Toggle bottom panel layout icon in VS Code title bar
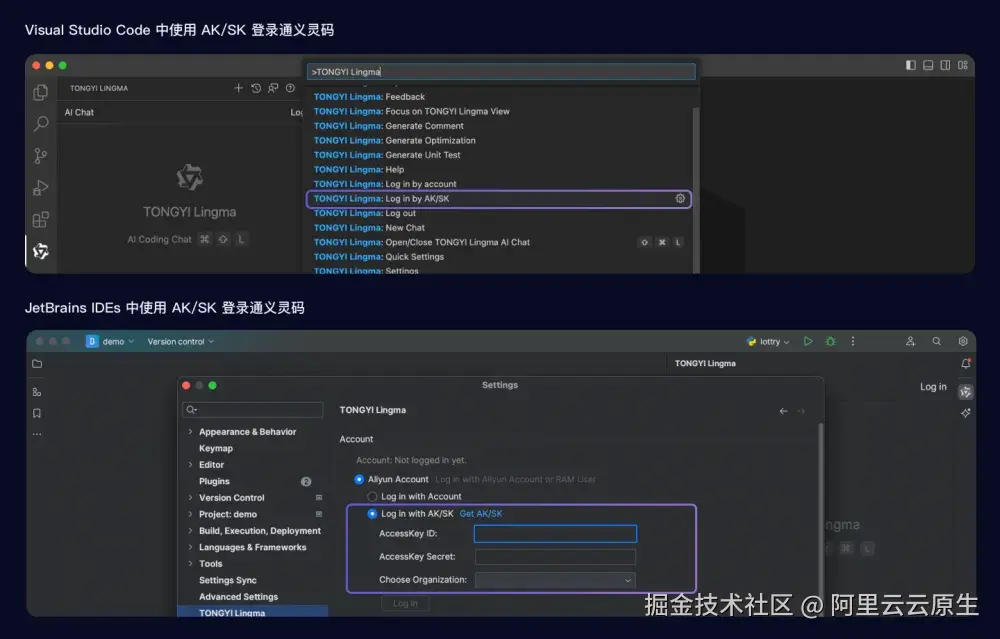 (x=928, y=65)
